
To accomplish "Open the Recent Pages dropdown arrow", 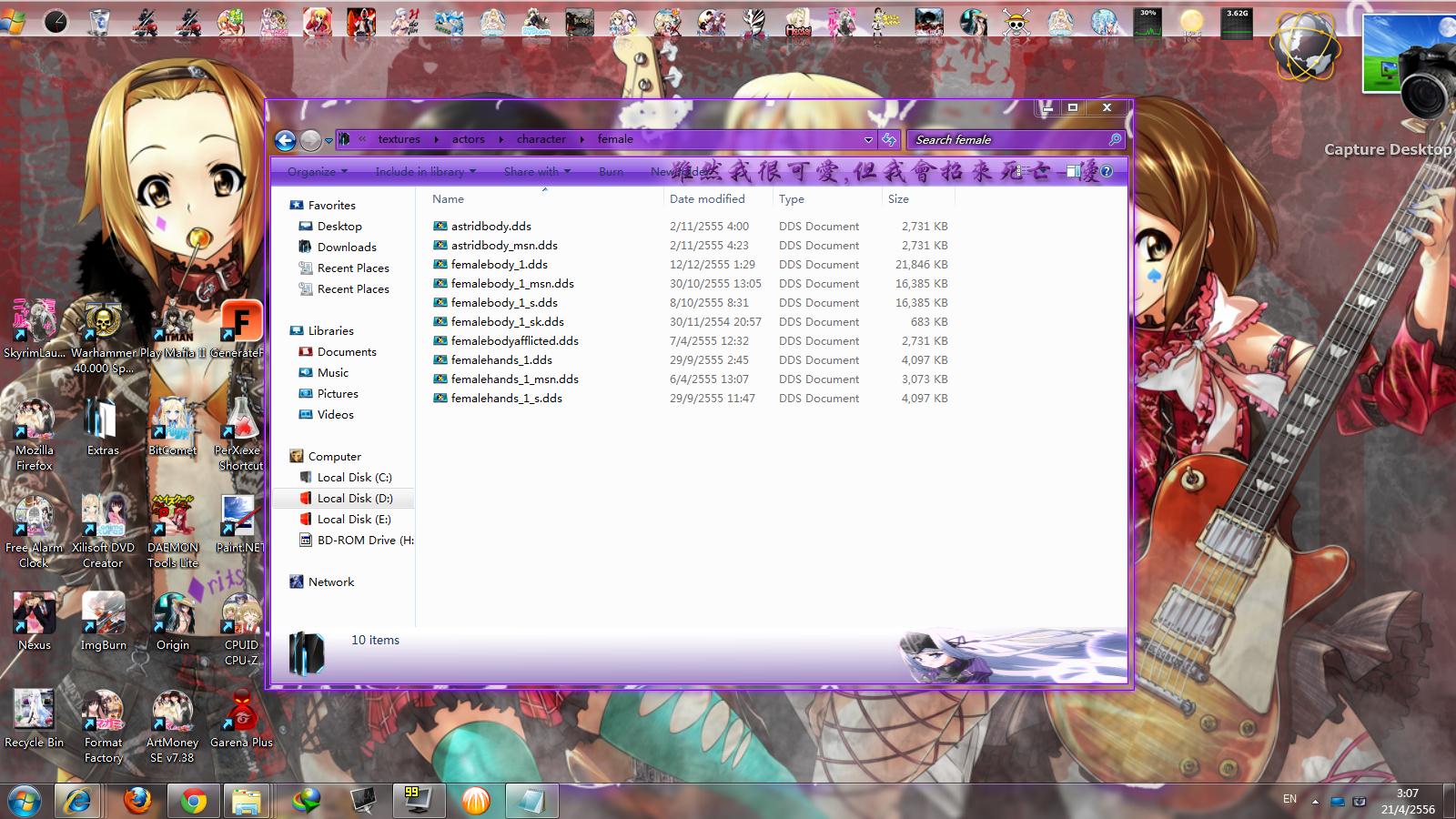I will click(329, 140).
